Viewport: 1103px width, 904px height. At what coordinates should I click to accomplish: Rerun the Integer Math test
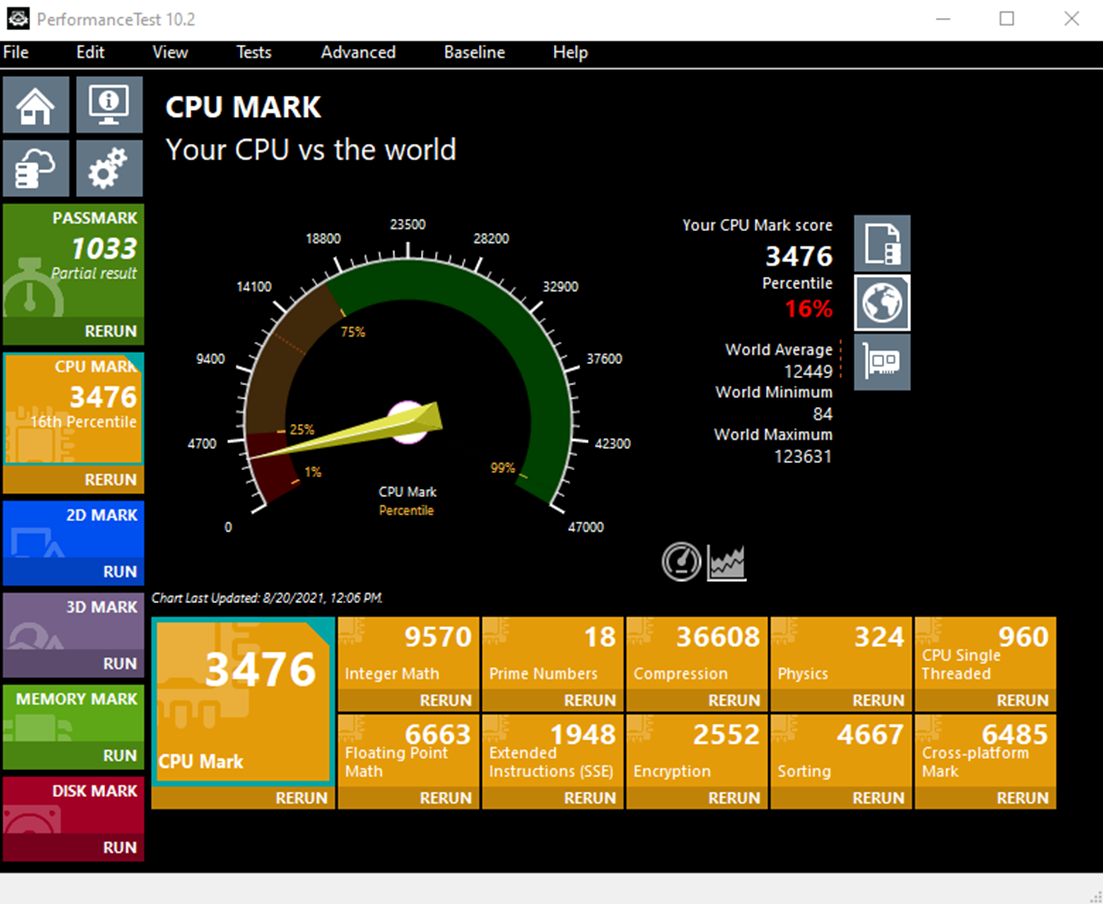pyautogui.click(x=409, y=700)
